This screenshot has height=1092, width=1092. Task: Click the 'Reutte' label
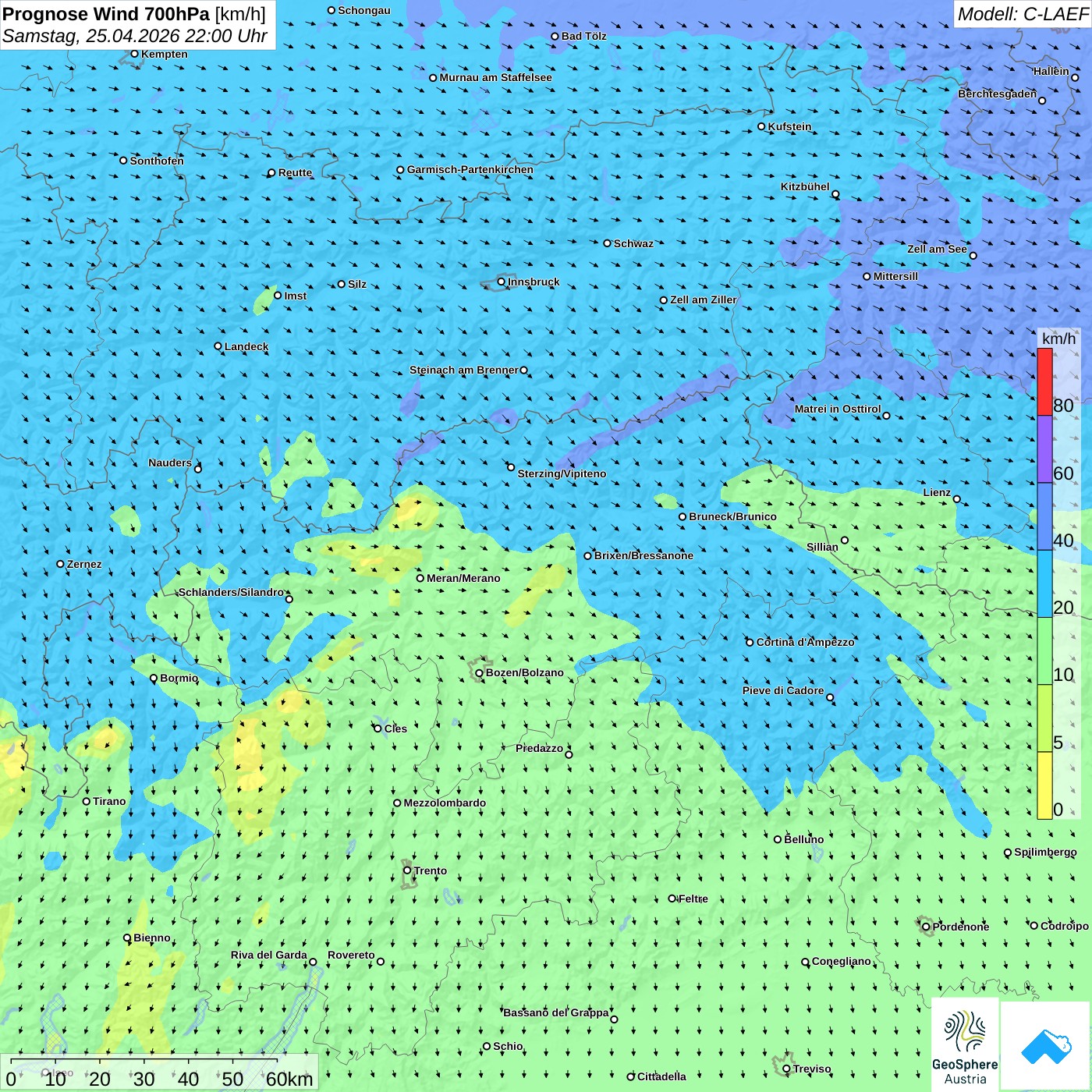295,172
